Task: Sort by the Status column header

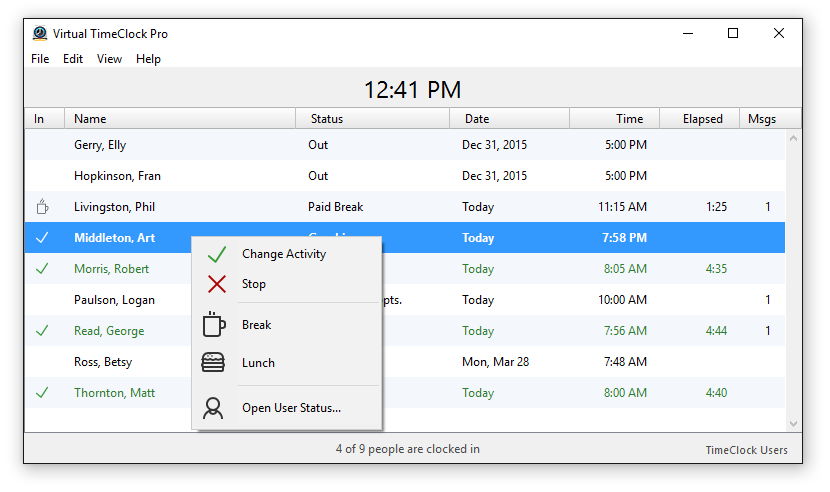Action: click(373, 119)
